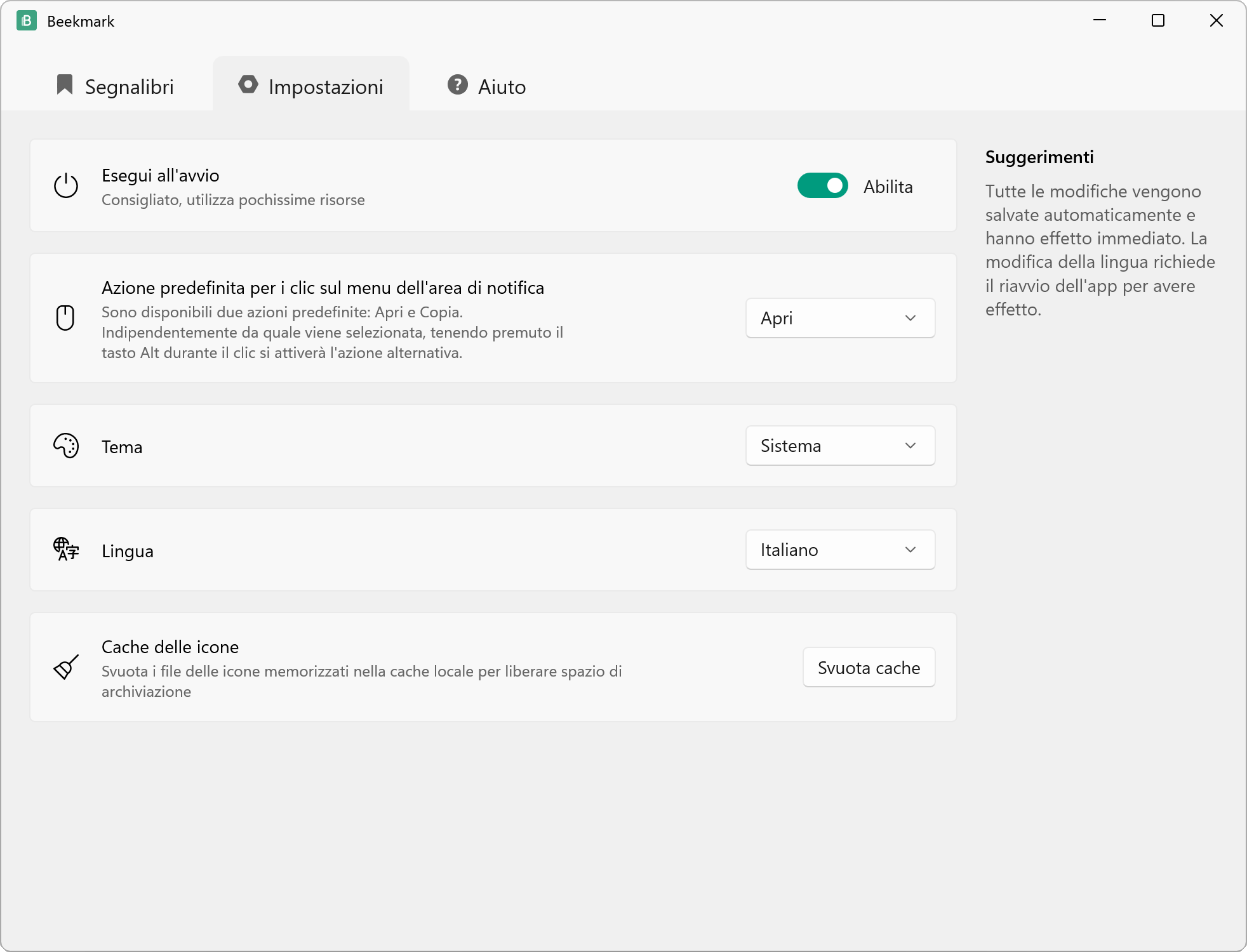1247x952 pixels.
Task: Click the power icon for Esegui all'avvio
Action: 66,186
